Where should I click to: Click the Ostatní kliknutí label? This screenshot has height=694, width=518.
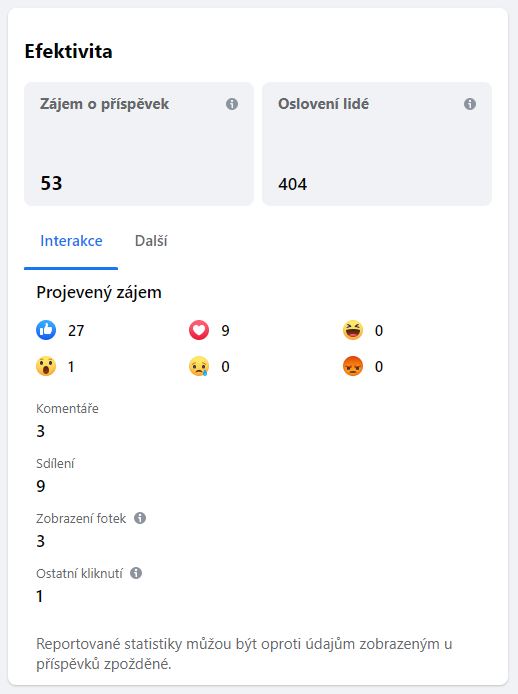click(79, 573)
